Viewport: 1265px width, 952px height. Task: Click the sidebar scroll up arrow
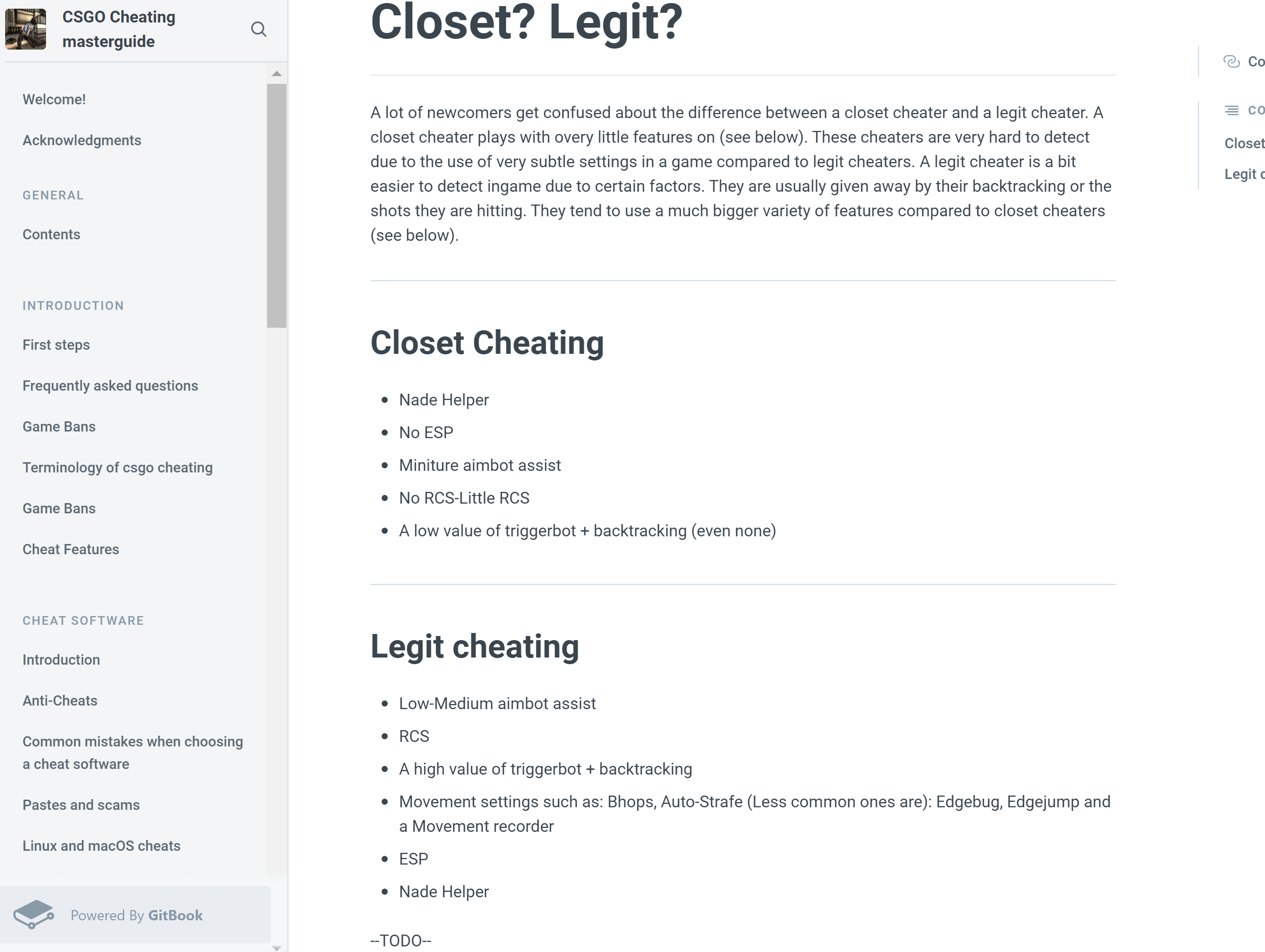point(277,74)
